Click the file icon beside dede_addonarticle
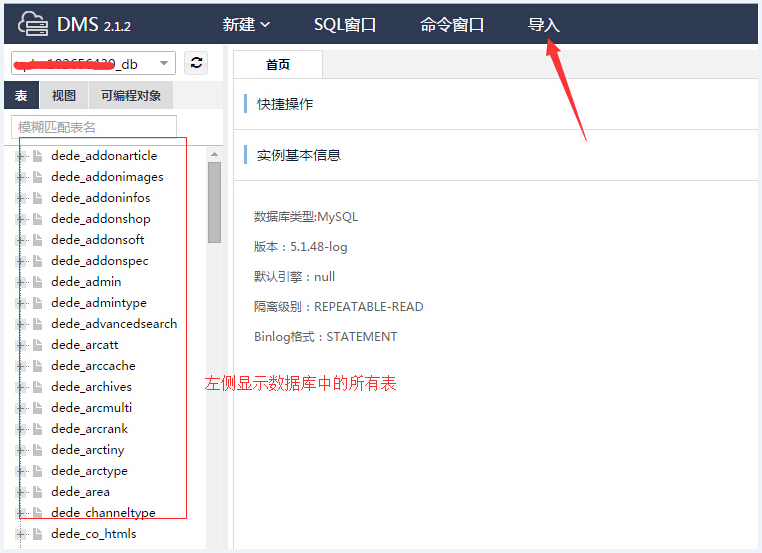Screen dimensions: 762x553 click(x=38, y=156)
